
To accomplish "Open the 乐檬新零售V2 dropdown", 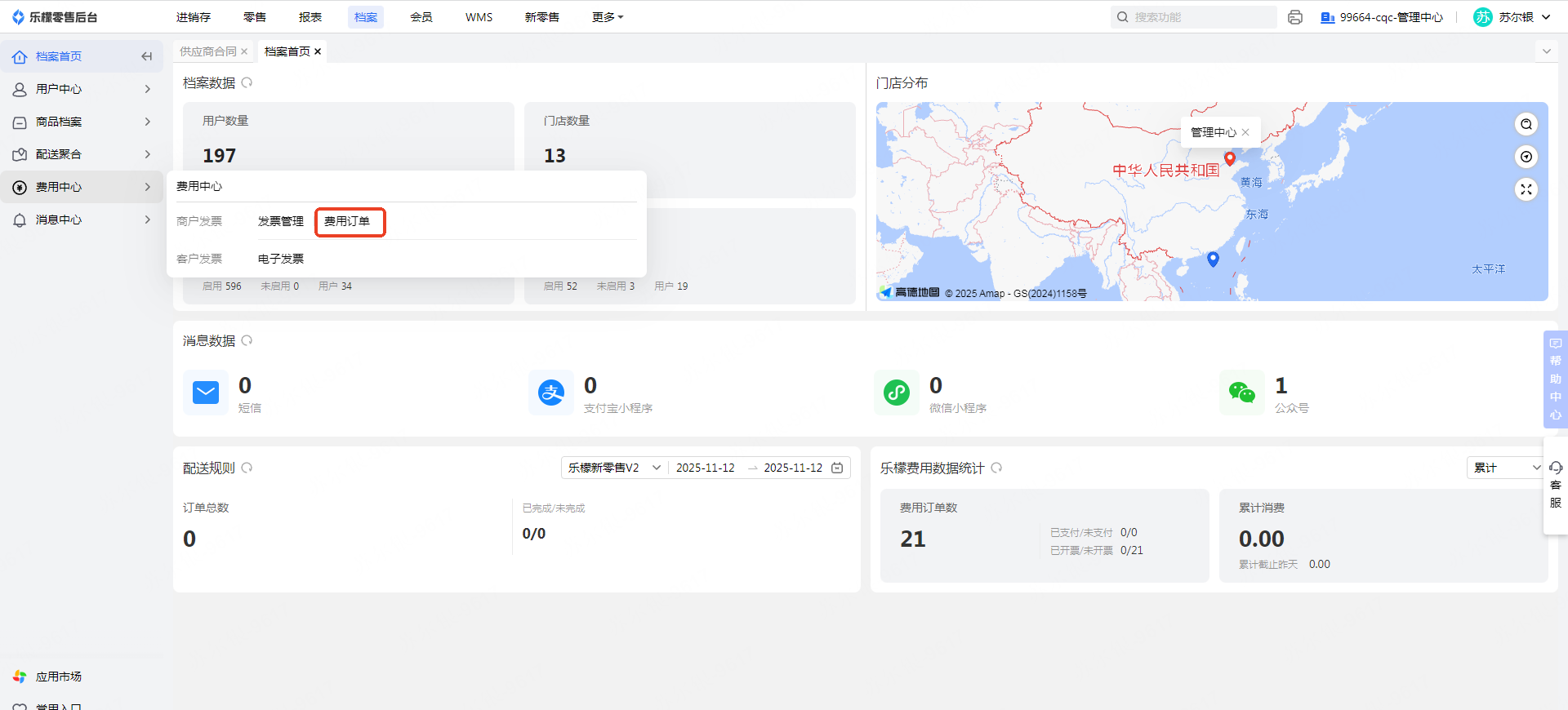I will click(x=614, y=468).
